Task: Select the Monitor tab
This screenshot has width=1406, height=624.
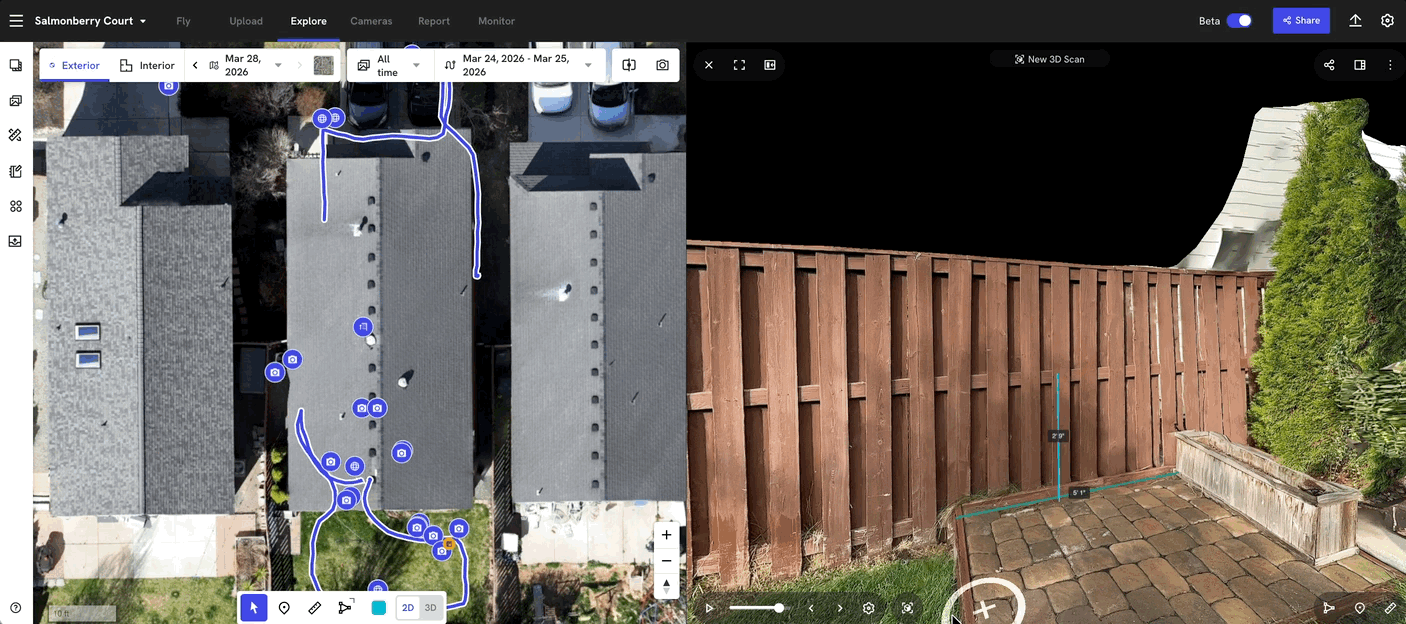Action: [496, 21]
